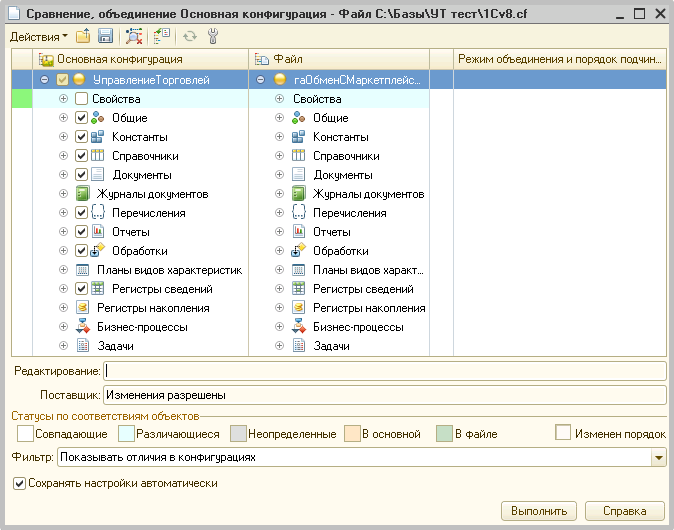Uncheck the Обработки checkbox

pos(81,250)
